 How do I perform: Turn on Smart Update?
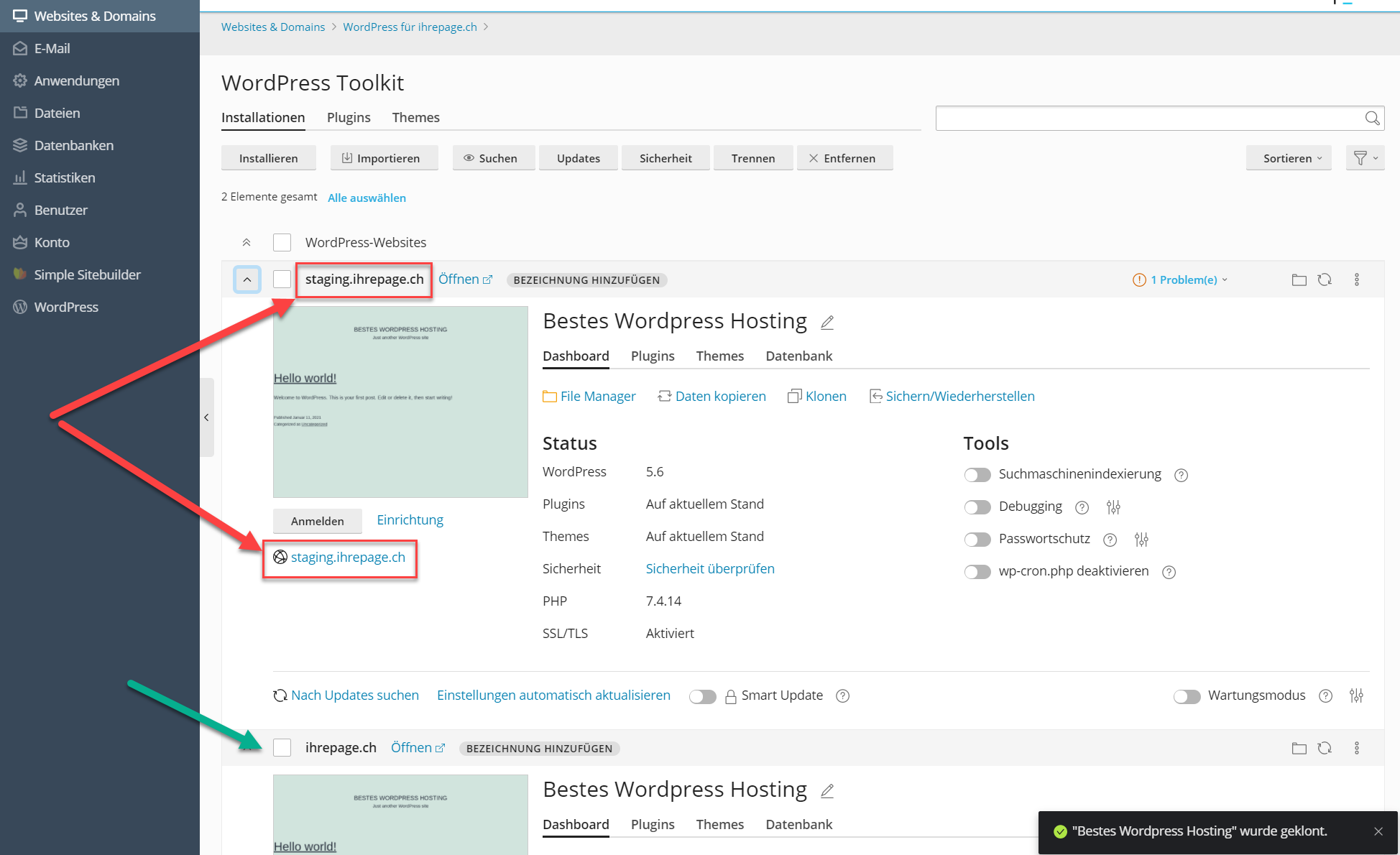(x=703, y=696)
